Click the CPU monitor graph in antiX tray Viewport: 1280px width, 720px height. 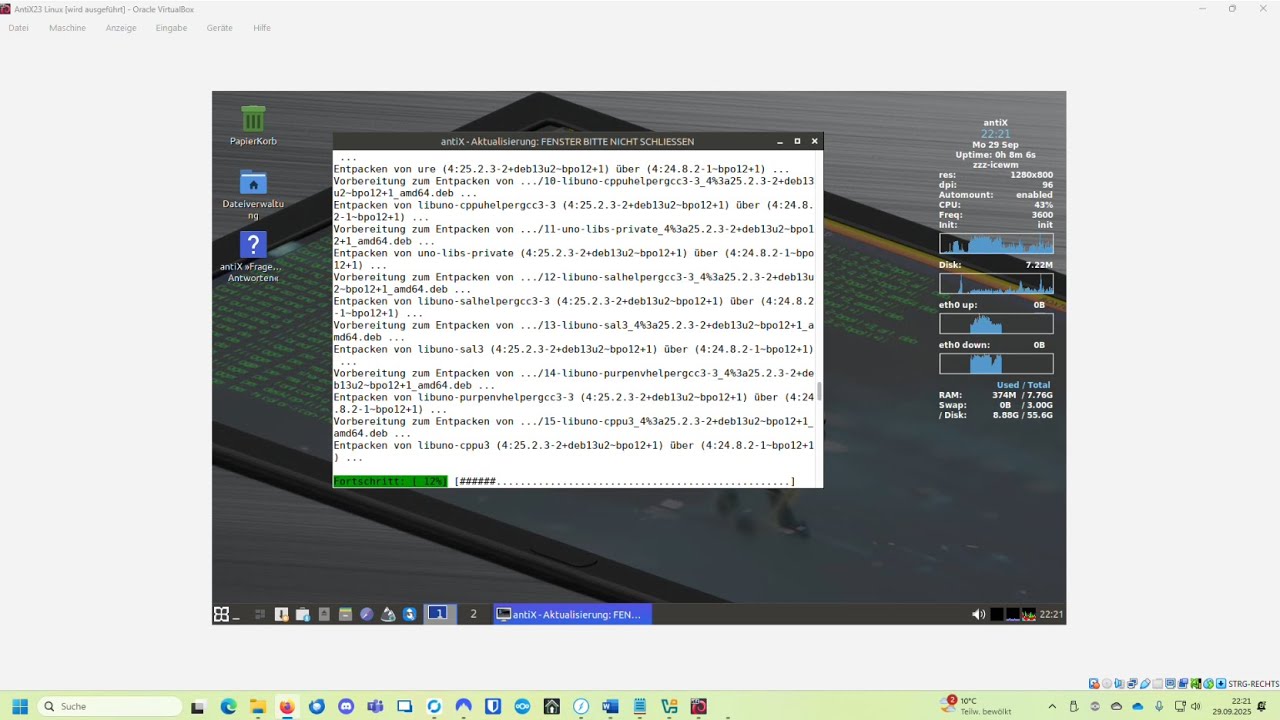click(1028, 614)
